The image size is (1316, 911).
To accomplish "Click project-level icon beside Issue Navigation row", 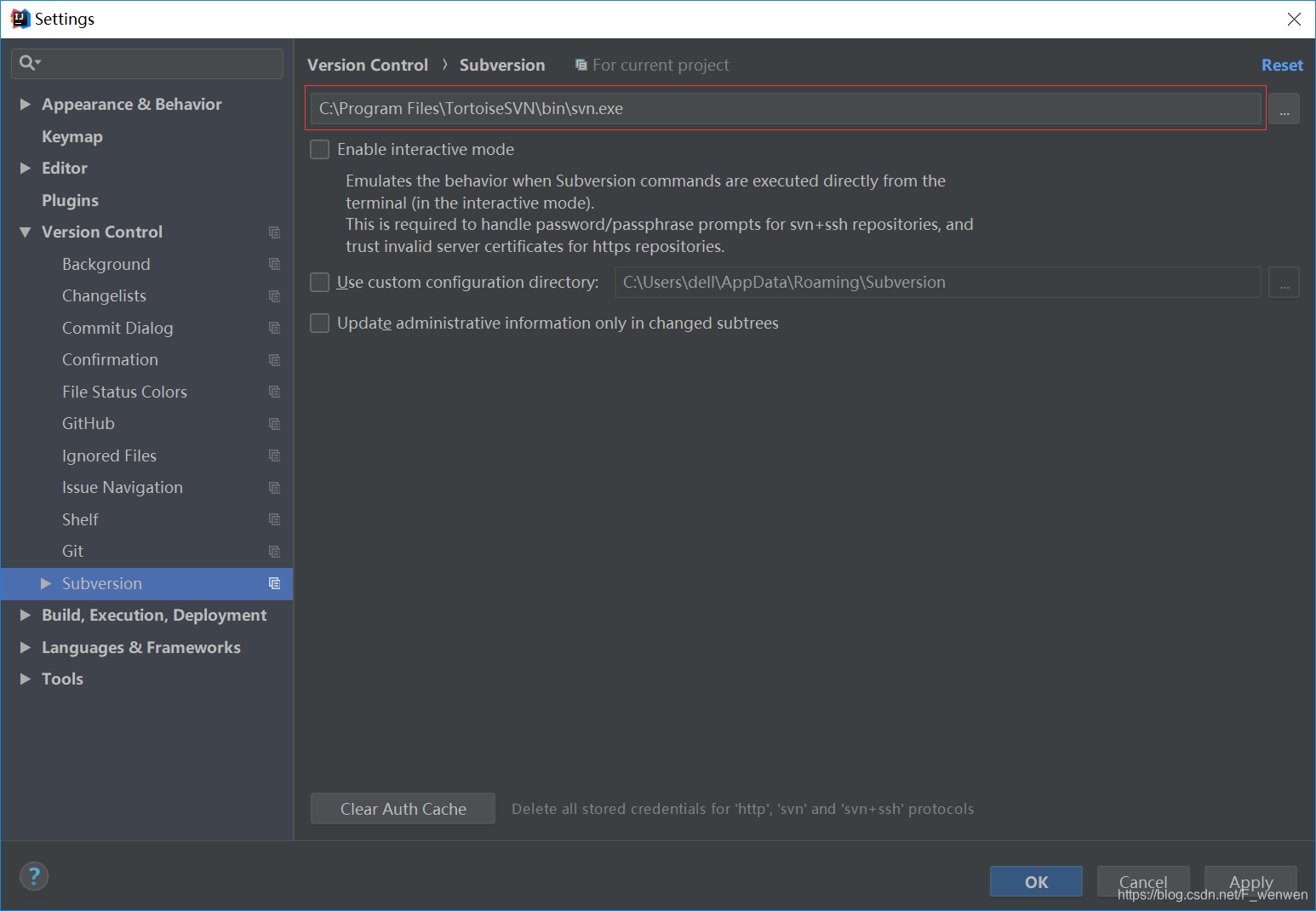I will (x=274, y=488).
